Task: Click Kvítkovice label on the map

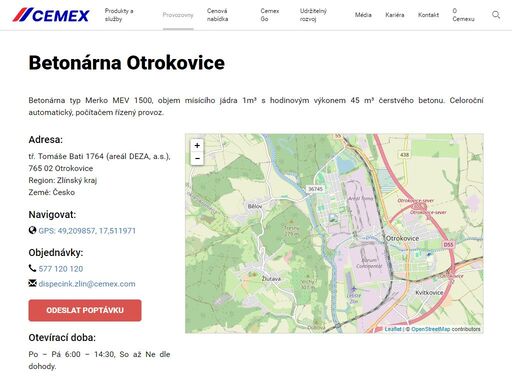Action: (429, 293)
